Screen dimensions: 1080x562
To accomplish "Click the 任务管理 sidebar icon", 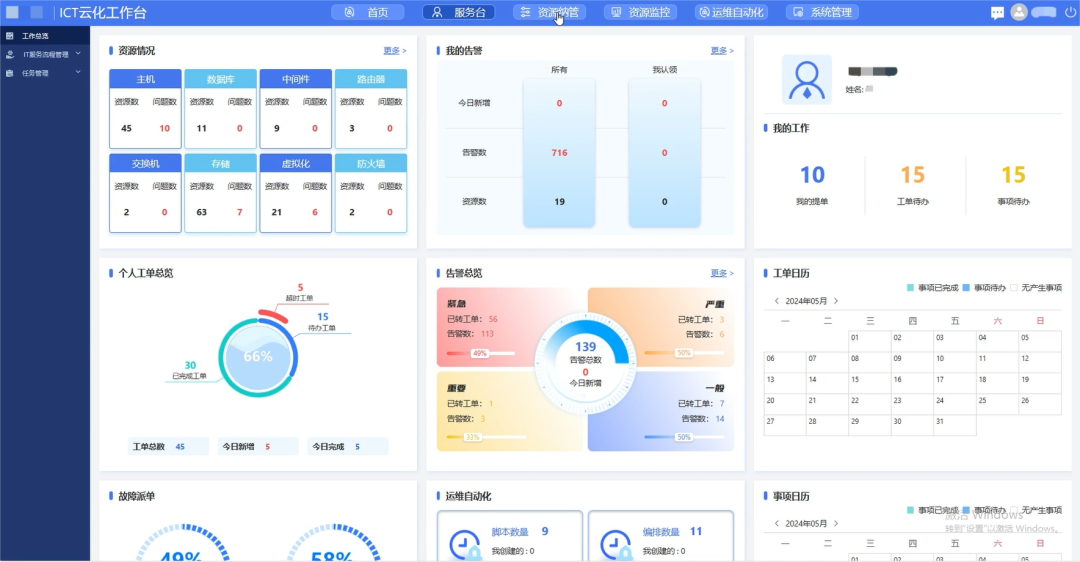I will [10, 73].
